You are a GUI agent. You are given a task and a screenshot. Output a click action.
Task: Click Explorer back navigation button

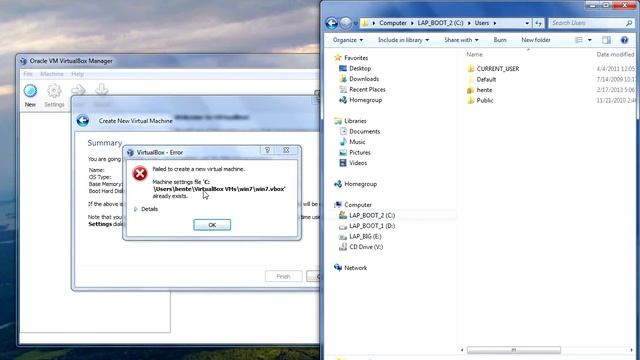(x=331, y=23)
